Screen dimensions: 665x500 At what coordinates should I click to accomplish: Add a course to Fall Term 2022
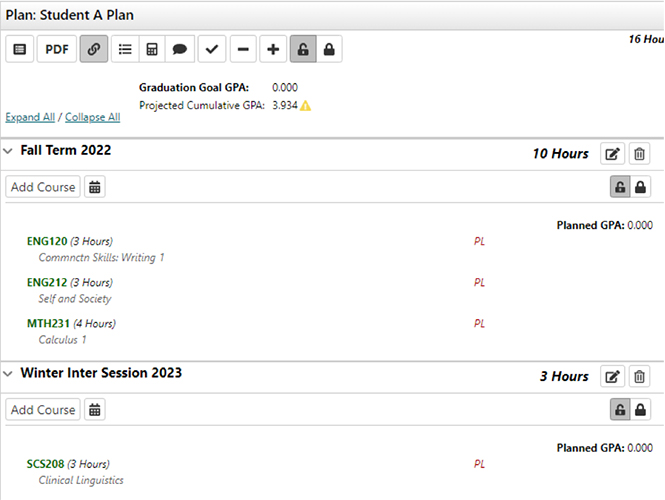(x=42, y=187)
